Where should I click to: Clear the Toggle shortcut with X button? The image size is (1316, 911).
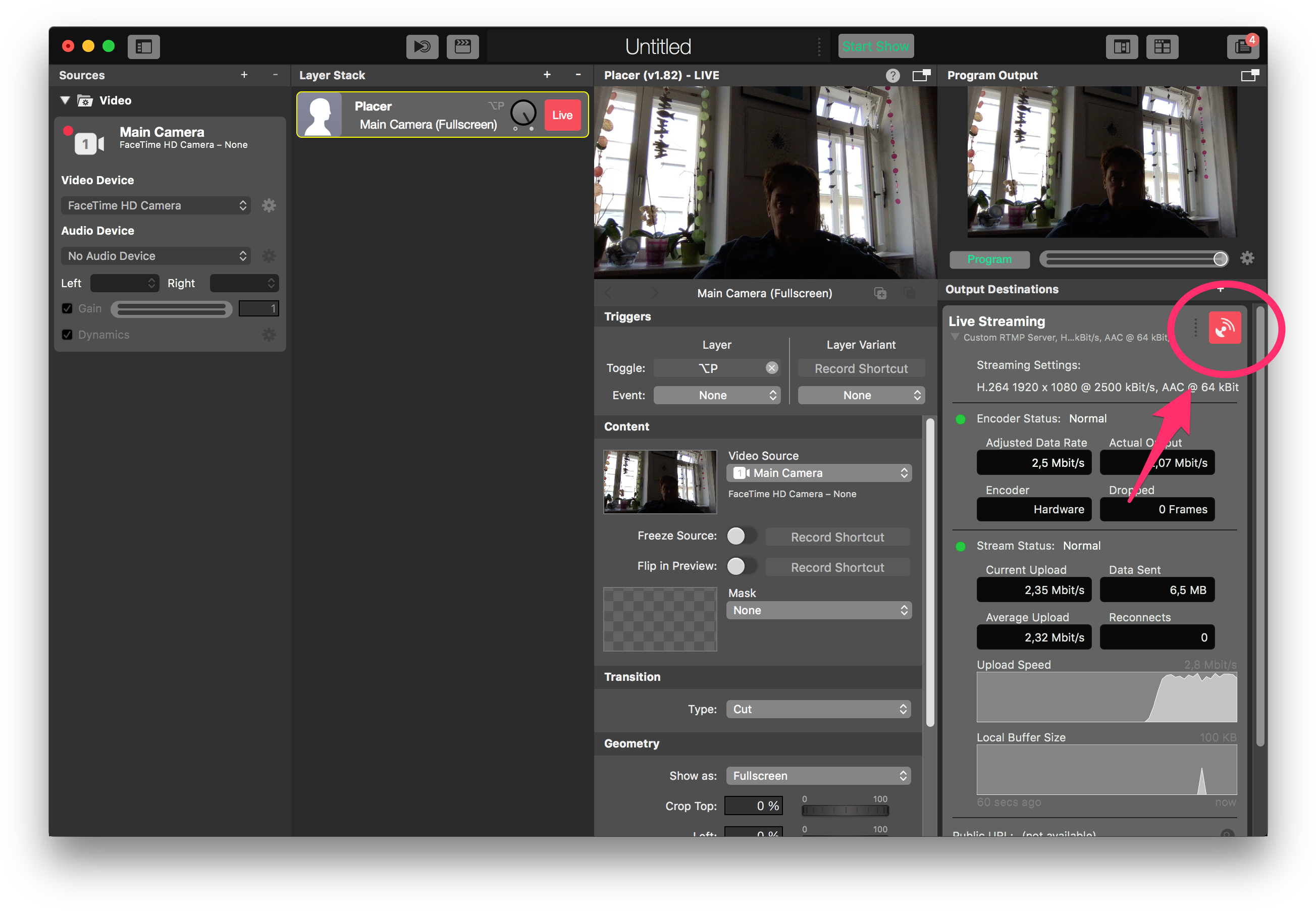click(x=771, y=368)
